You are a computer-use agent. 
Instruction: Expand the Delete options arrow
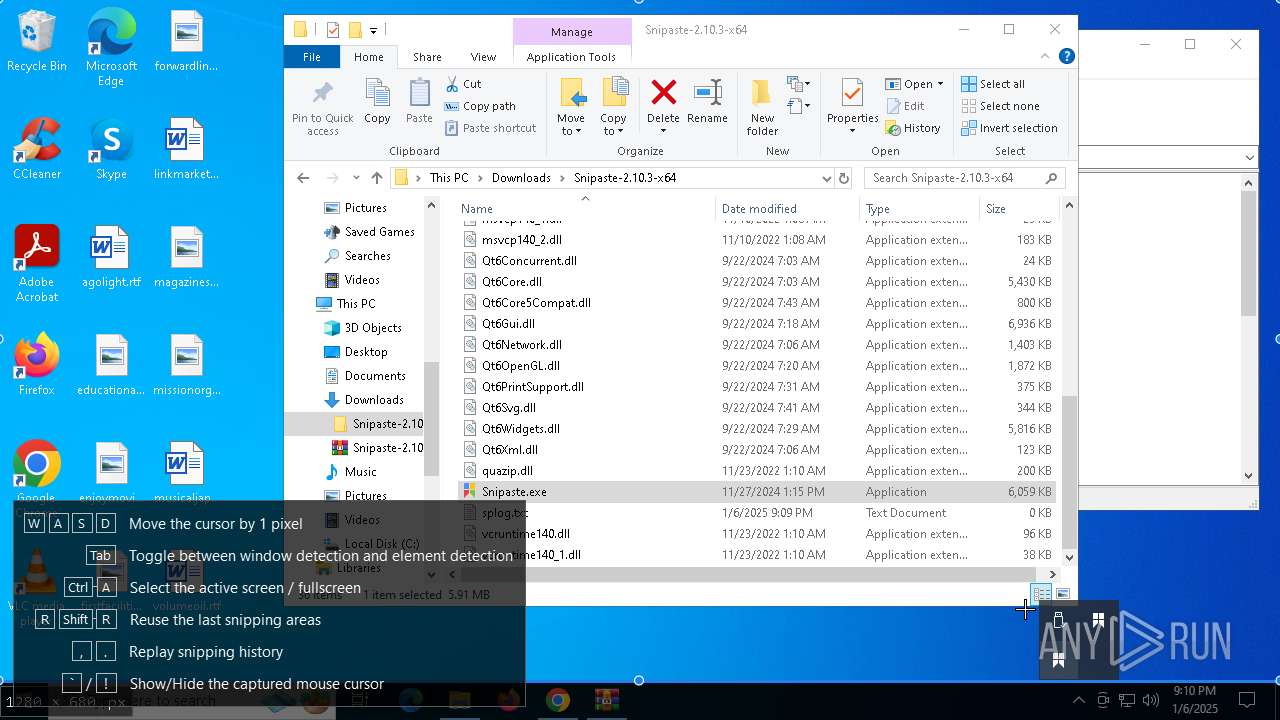[663, 130]
